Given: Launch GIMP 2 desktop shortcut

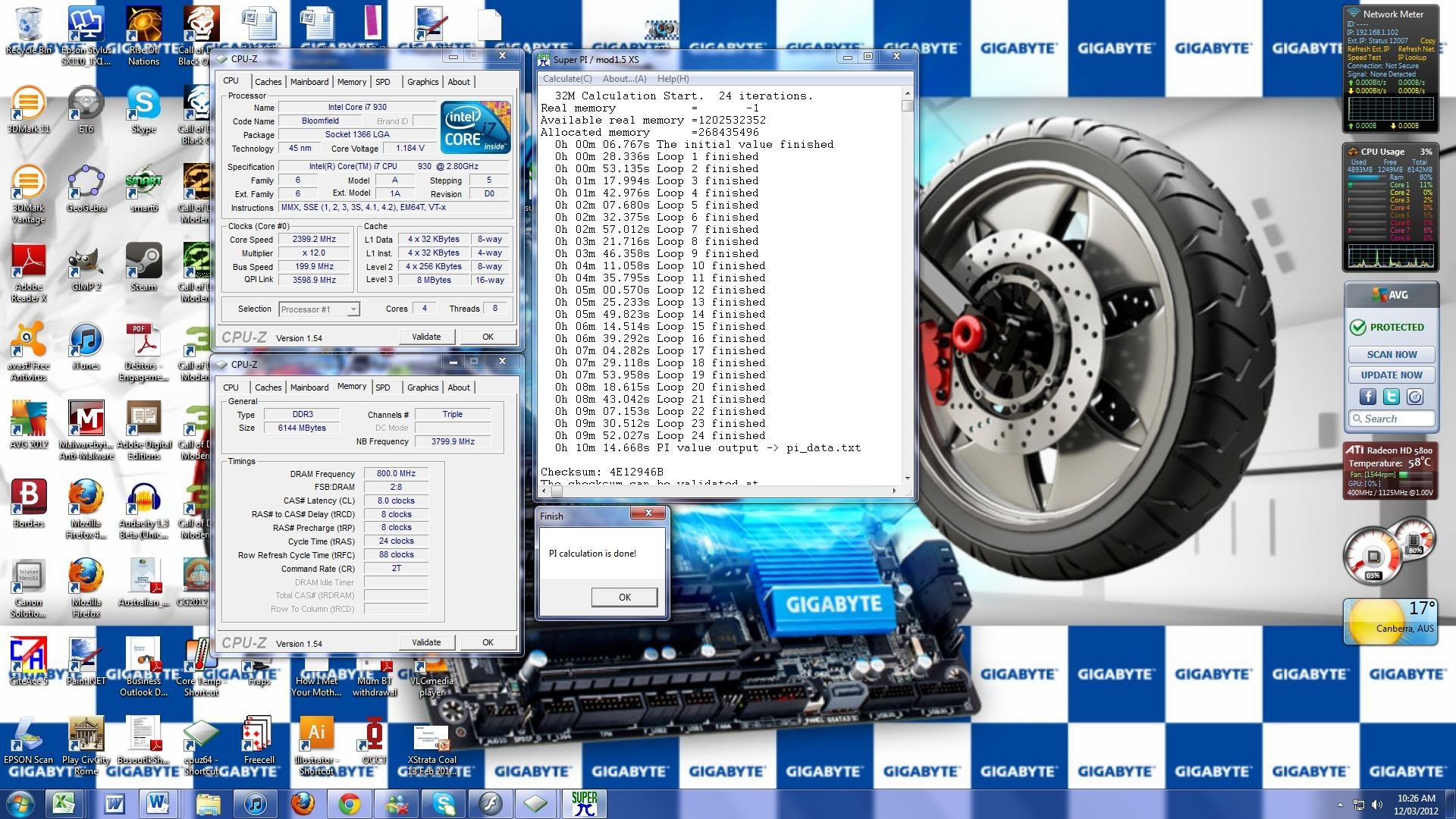Looking at the screenshot, I should coord(86,267).
